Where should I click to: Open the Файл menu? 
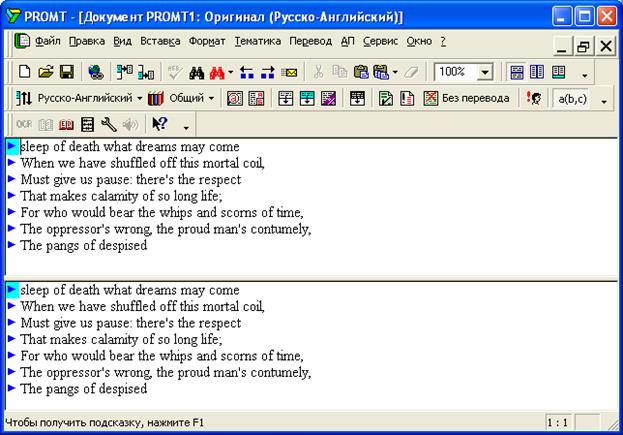click(x=47, y=41)
